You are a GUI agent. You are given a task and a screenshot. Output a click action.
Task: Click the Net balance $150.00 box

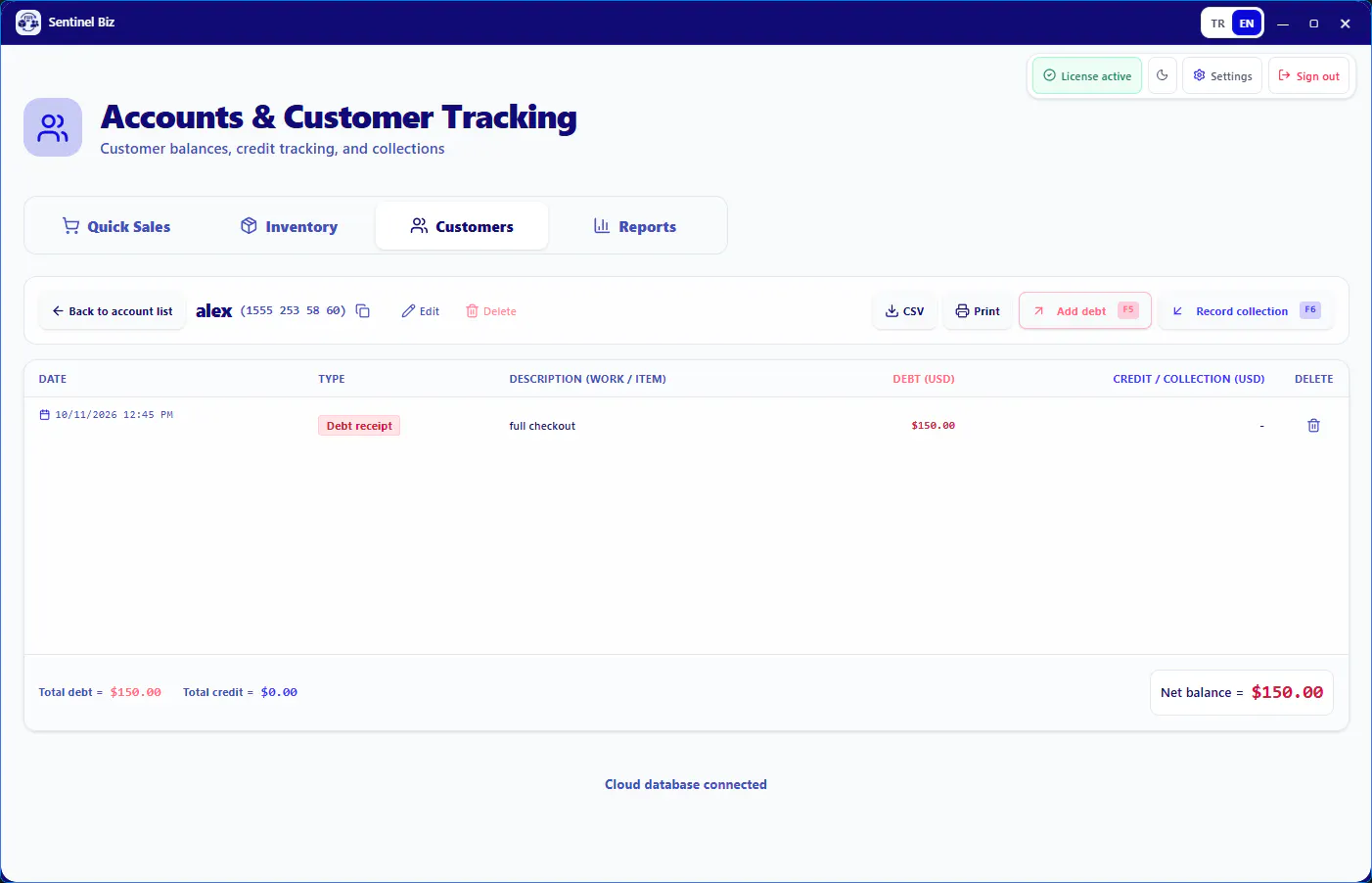[1242, 692]
